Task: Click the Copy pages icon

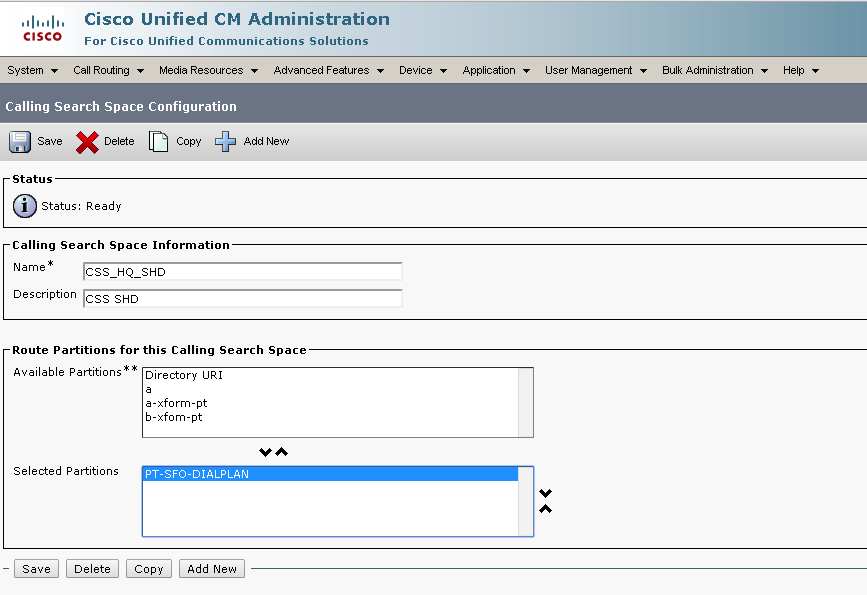Action: 158,142
